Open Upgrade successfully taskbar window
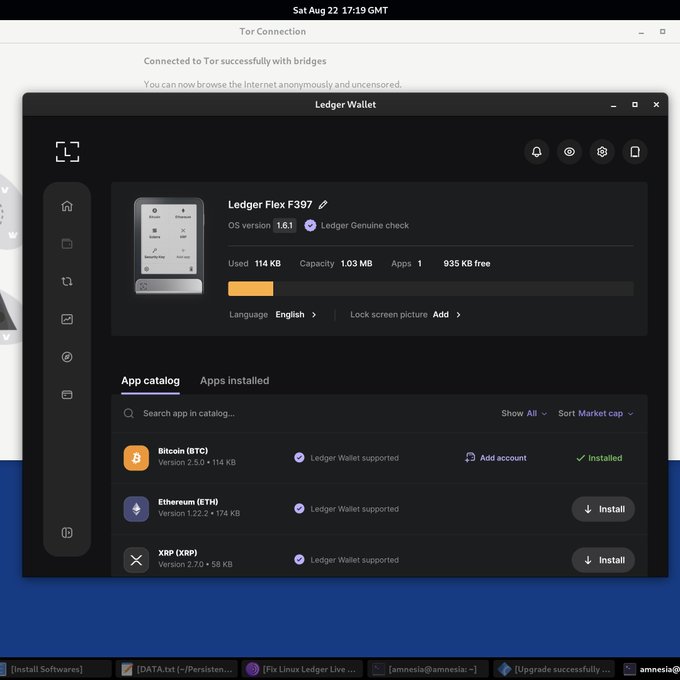This screenshot has width=680, height=680. [554, 669]
